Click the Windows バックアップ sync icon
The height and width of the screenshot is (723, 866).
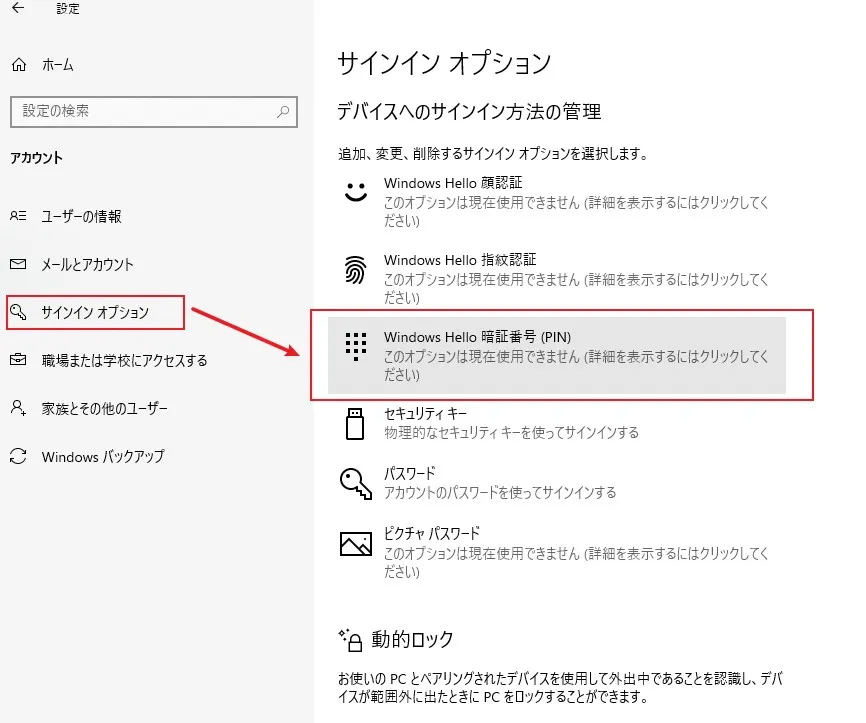(18, 456)
